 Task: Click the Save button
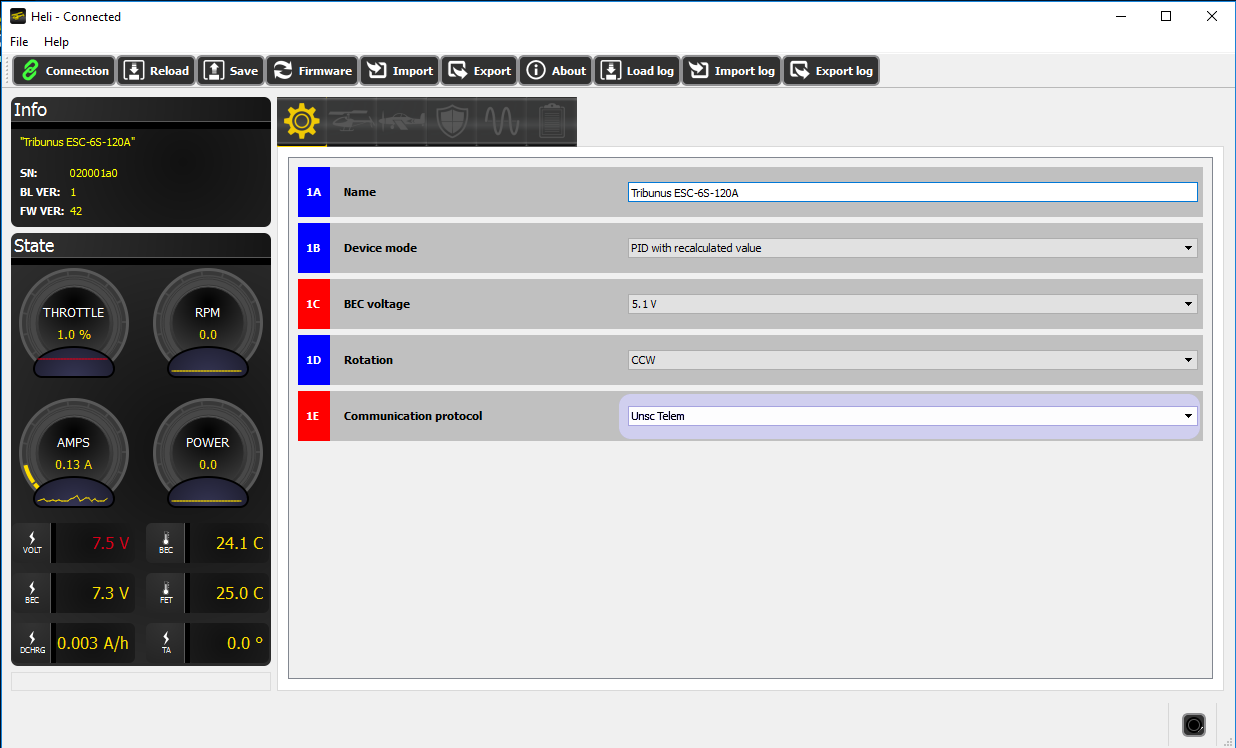point(231,71)
